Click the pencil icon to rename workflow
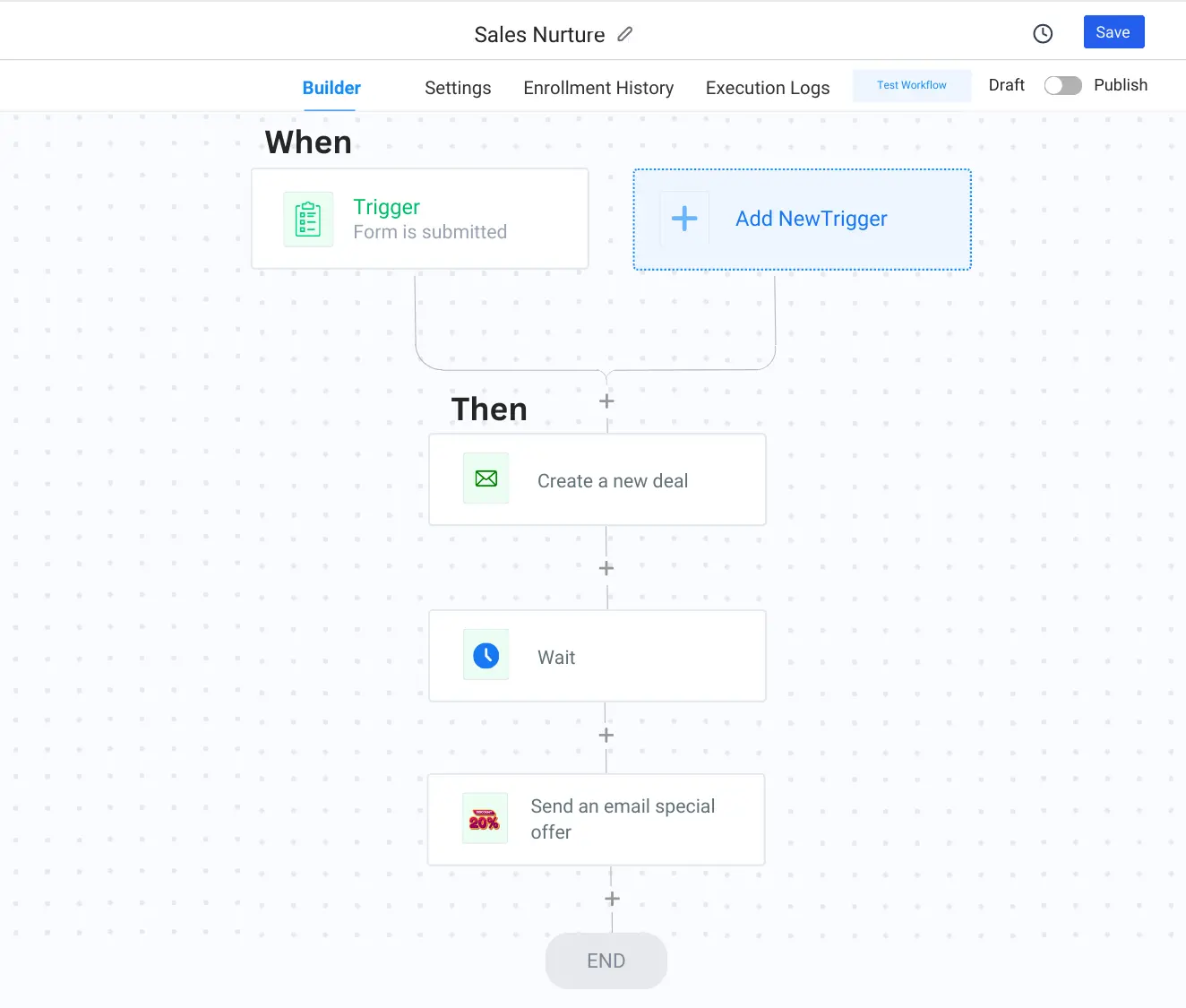1186x1008 pixels. [x=625, y=34]
